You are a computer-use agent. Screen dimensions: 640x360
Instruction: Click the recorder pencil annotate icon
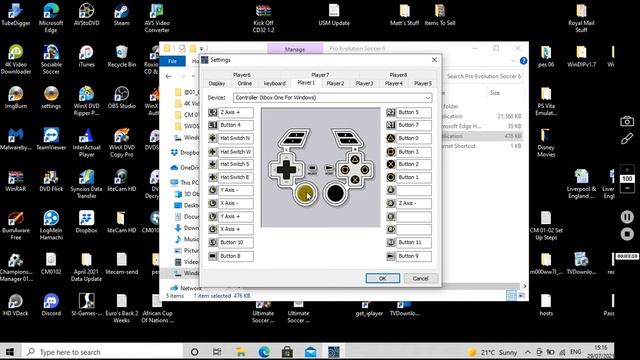point(627,139)
